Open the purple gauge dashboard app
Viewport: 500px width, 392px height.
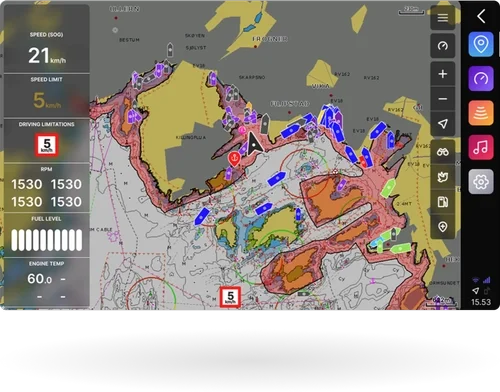coord(481,79)
